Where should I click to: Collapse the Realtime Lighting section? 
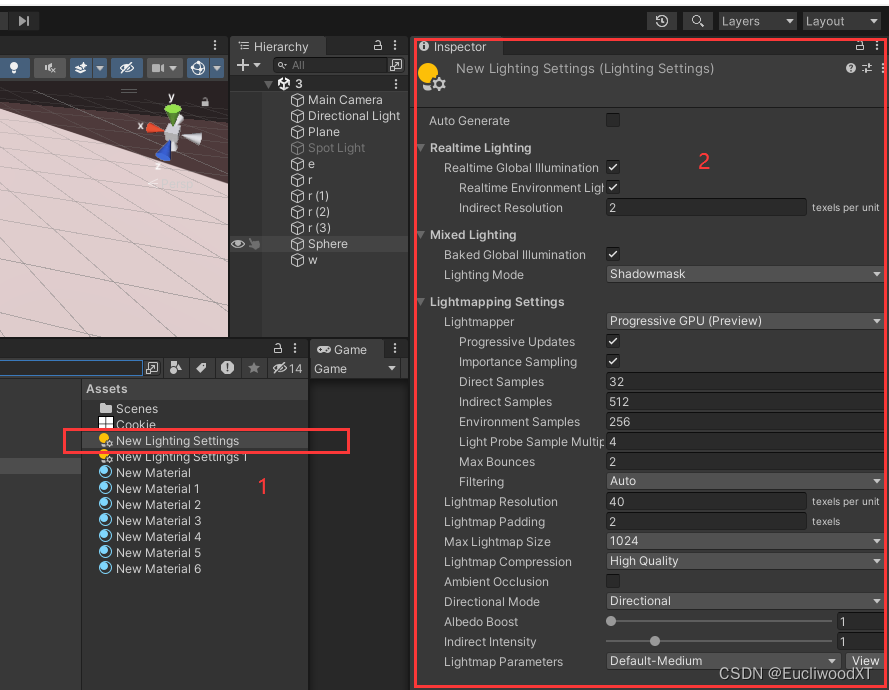(x=421, y=148)
